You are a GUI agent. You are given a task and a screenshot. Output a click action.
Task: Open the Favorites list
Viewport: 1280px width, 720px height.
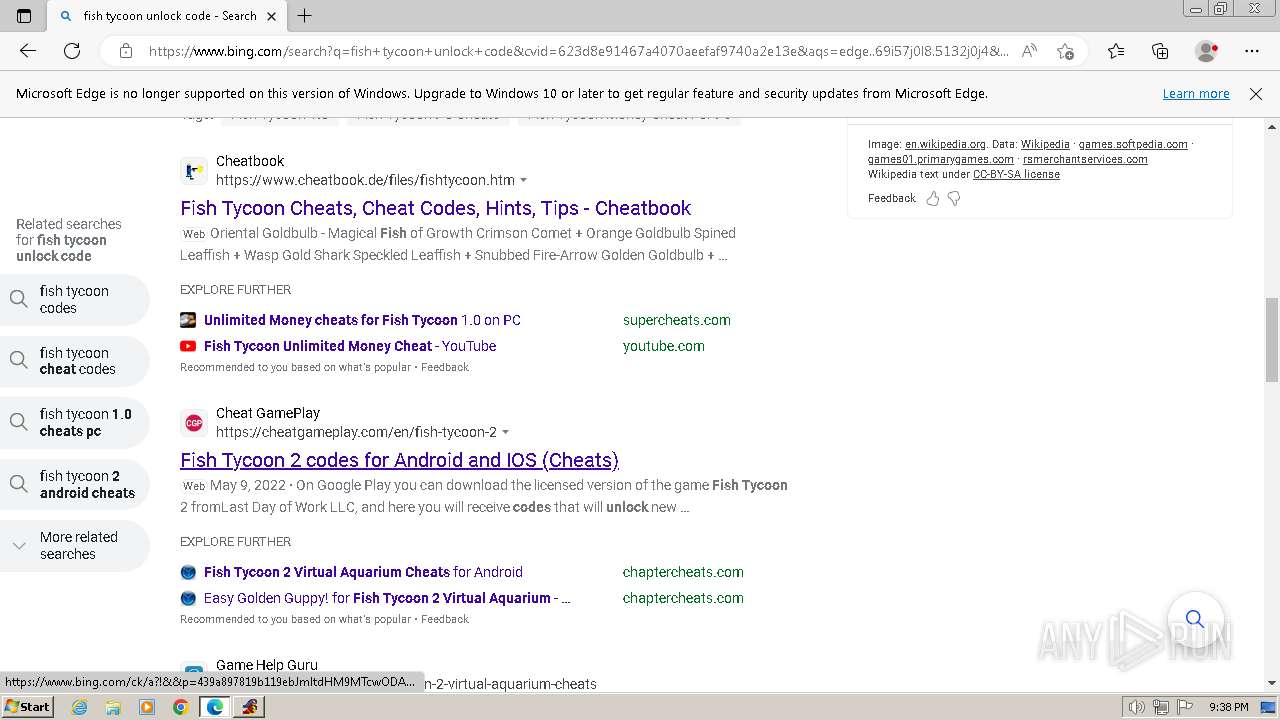pyautogui.click(x=1116, y=51)
